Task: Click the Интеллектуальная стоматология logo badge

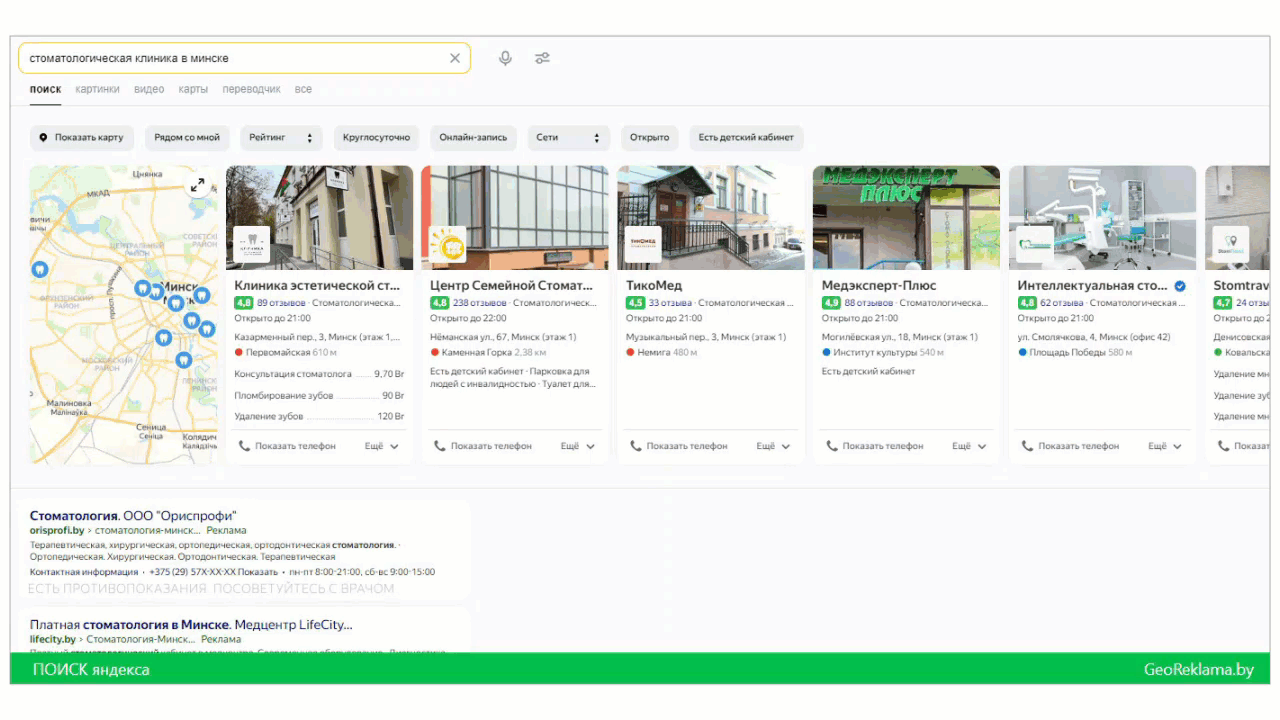Action: click(1035, 244)
